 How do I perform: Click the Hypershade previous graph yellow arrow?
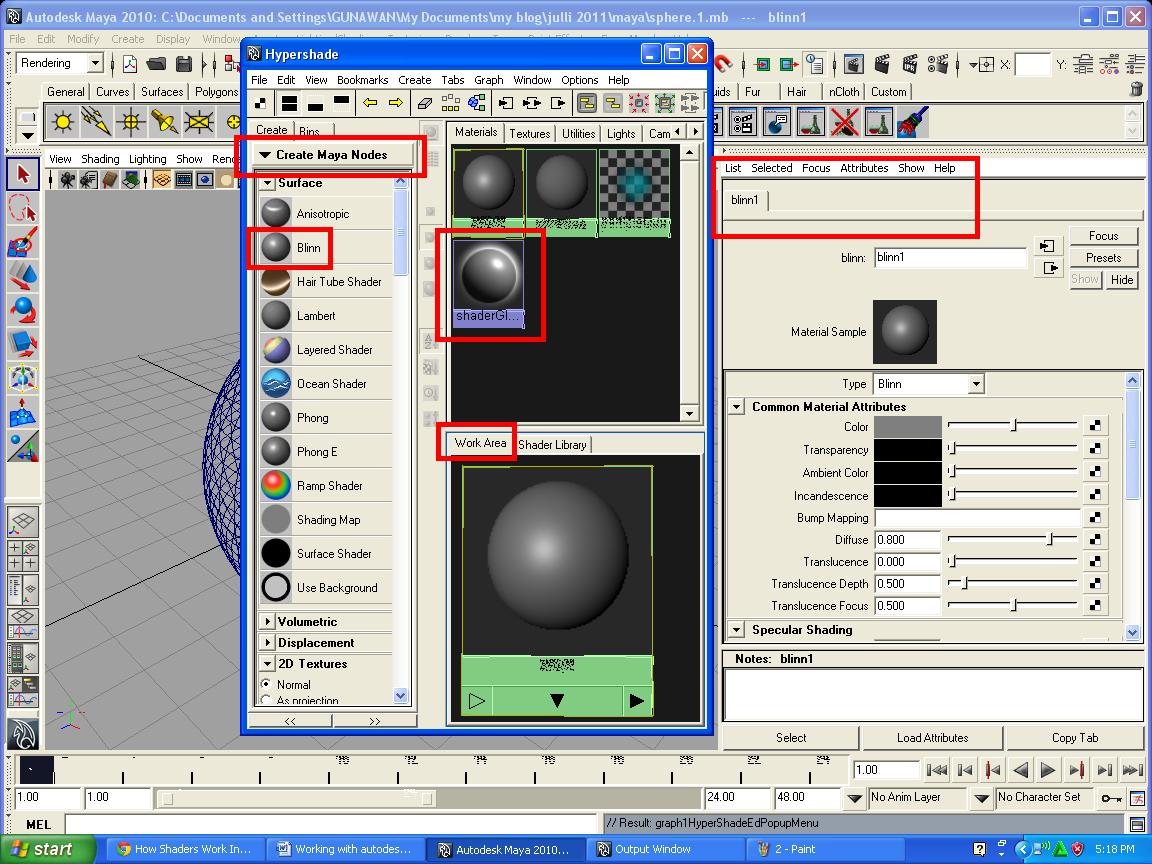tap(370, 103)
